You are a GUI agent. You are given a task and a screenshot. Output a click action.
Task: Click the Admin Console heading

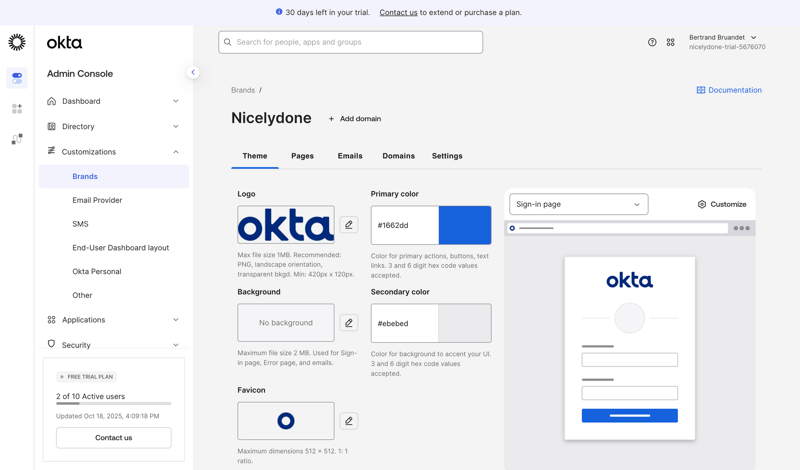[80, 73]
